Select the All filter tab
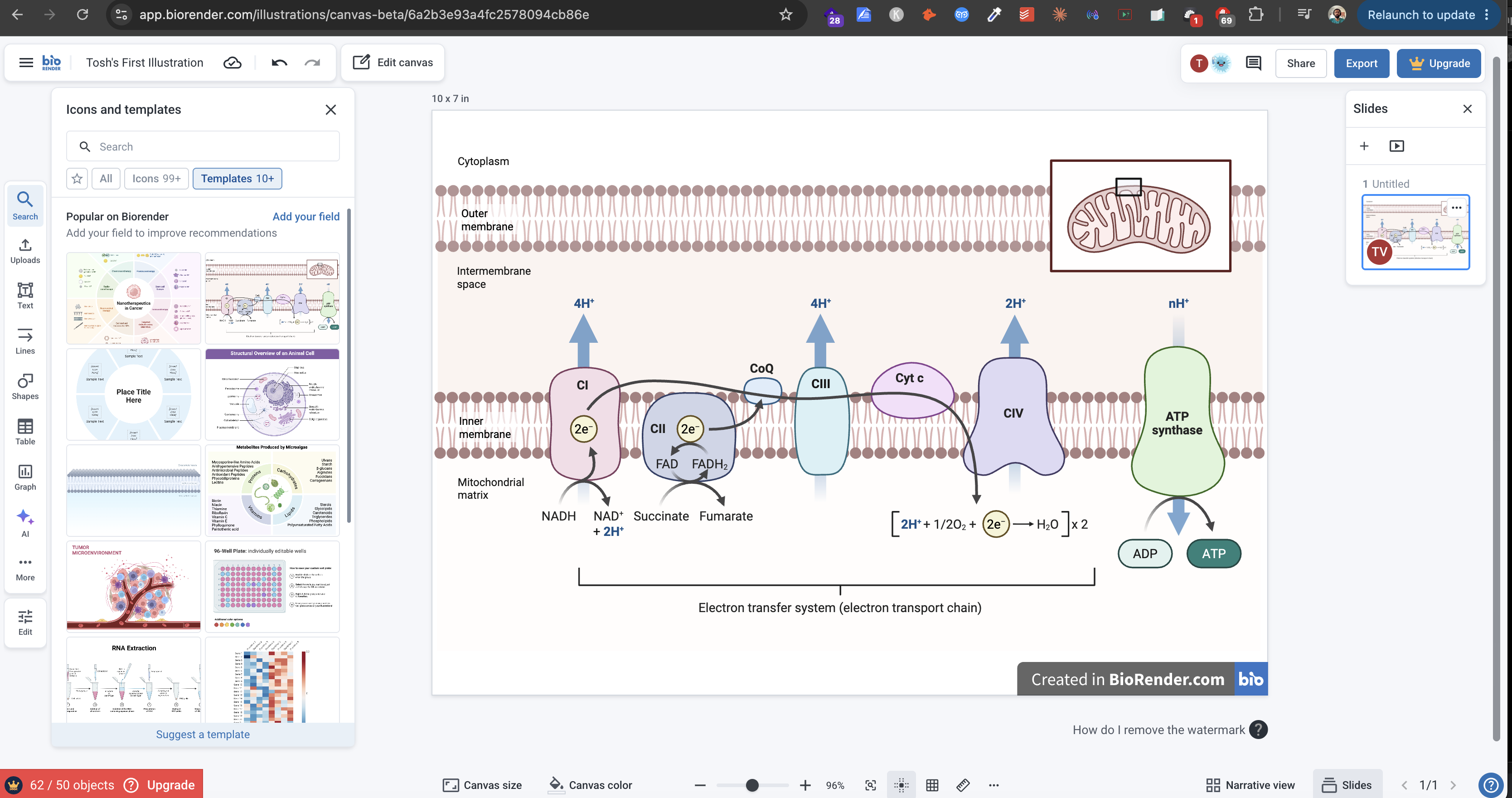This screenshot has width=1512, height=798. 106,179
